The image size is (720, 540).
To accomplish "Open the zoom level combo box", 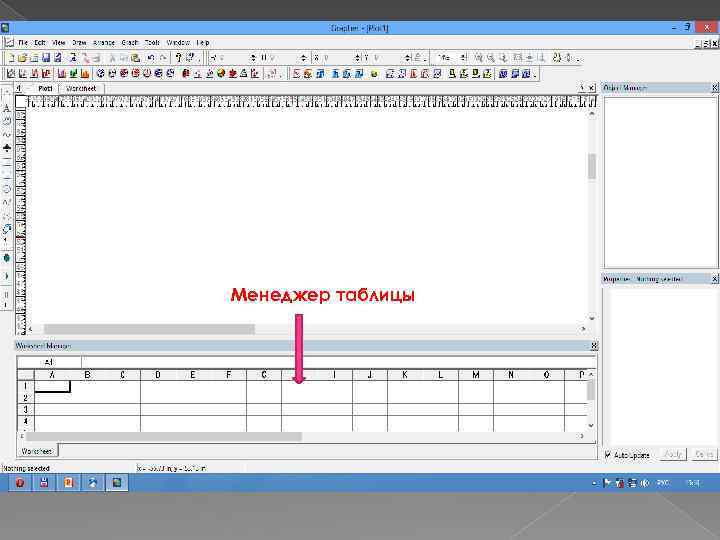I will [452, 58].
